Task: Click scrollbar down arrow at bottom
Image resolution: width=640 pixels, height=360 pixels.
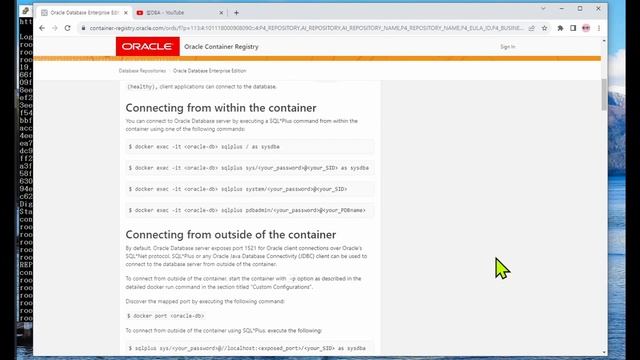Action: point(604,352)
